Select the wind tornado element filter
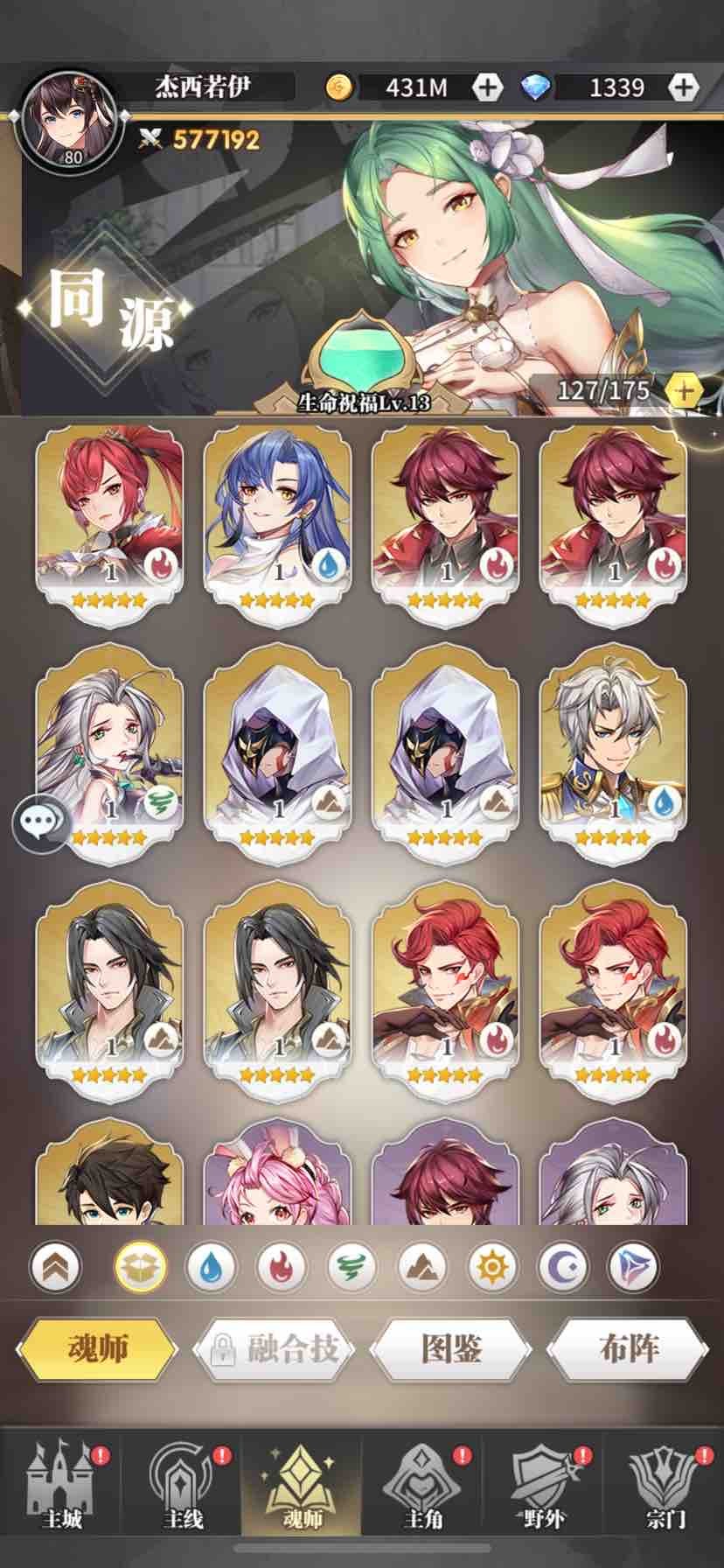Screen dimensions: 724x1568 point(352,1266)
